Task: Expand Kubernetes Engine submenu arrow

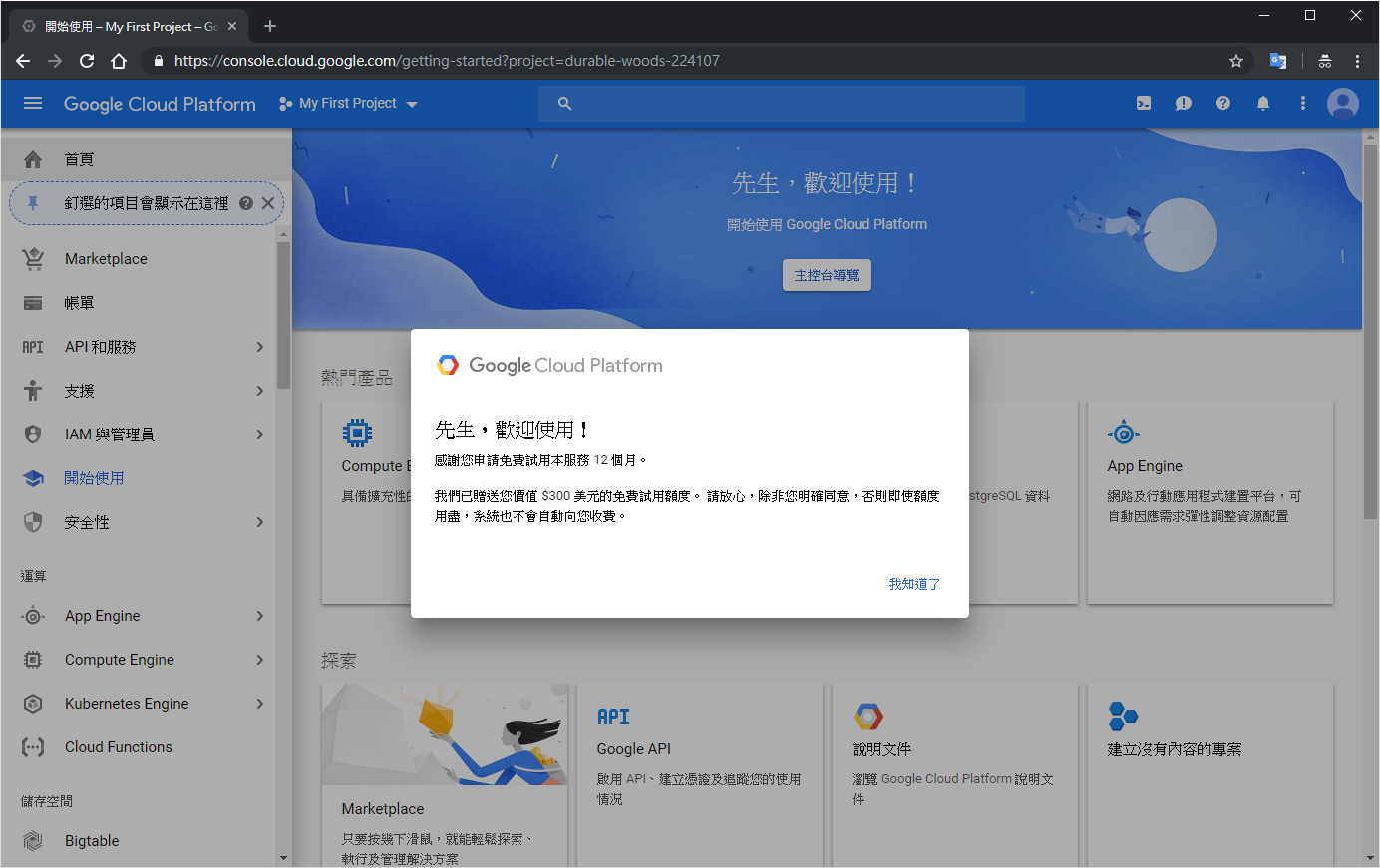Action: click(259, 704)
